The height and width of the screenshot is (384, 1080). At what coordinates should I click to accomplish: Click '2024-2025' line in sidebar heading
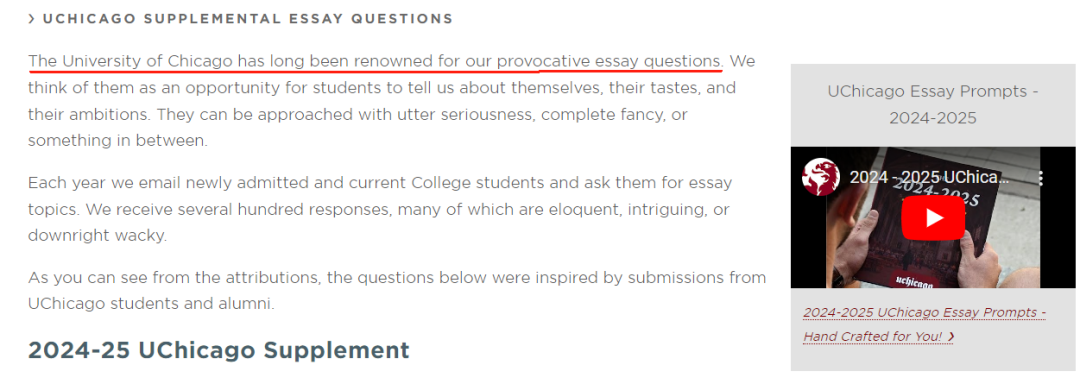(x=933, y=118)
